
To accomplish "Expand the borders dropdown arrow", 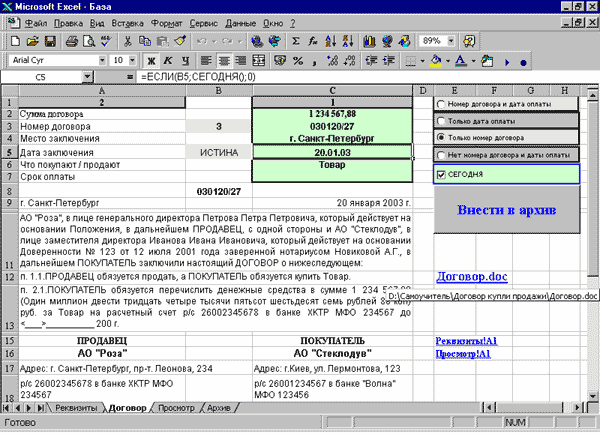I will [422, 61].
